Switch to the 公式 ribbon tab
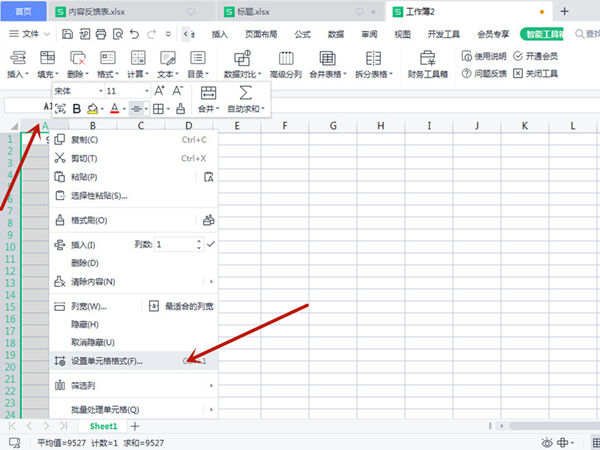Image resolution: width=600 pixels, height=450 pixels. (x=302, y=34)
